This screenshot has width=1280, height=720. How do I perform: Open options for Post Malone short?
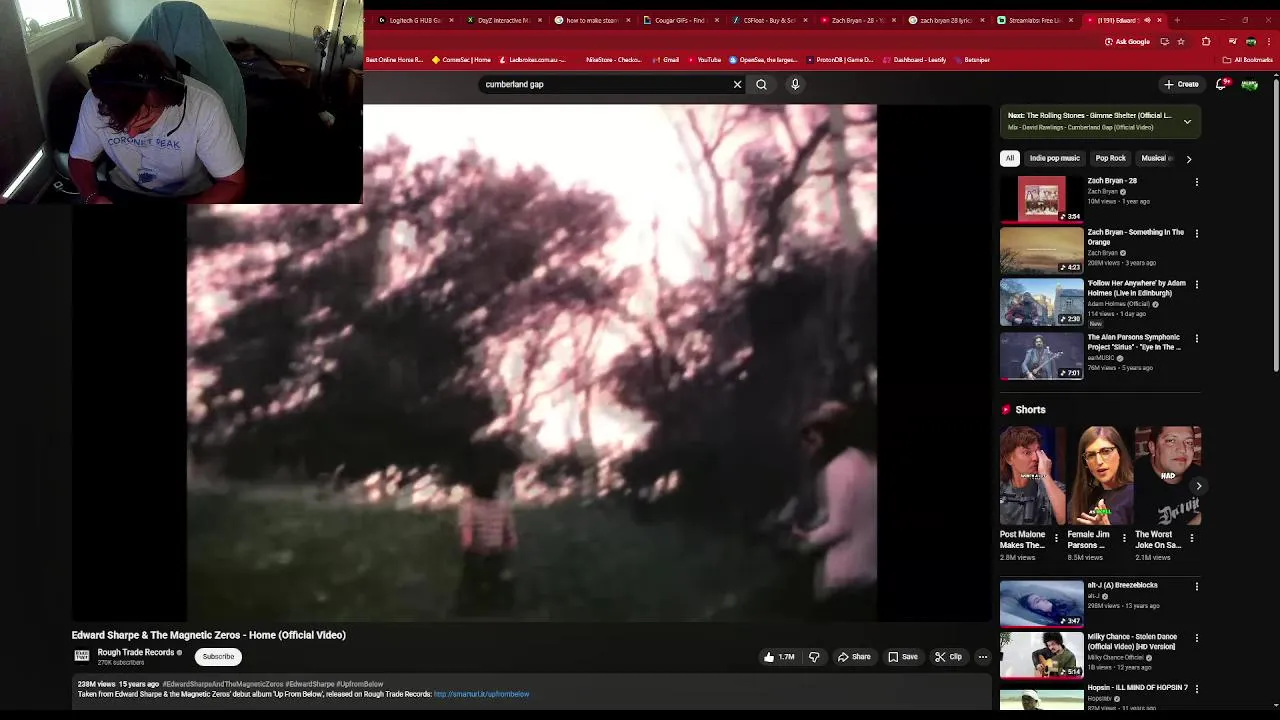pos(1056,538)
